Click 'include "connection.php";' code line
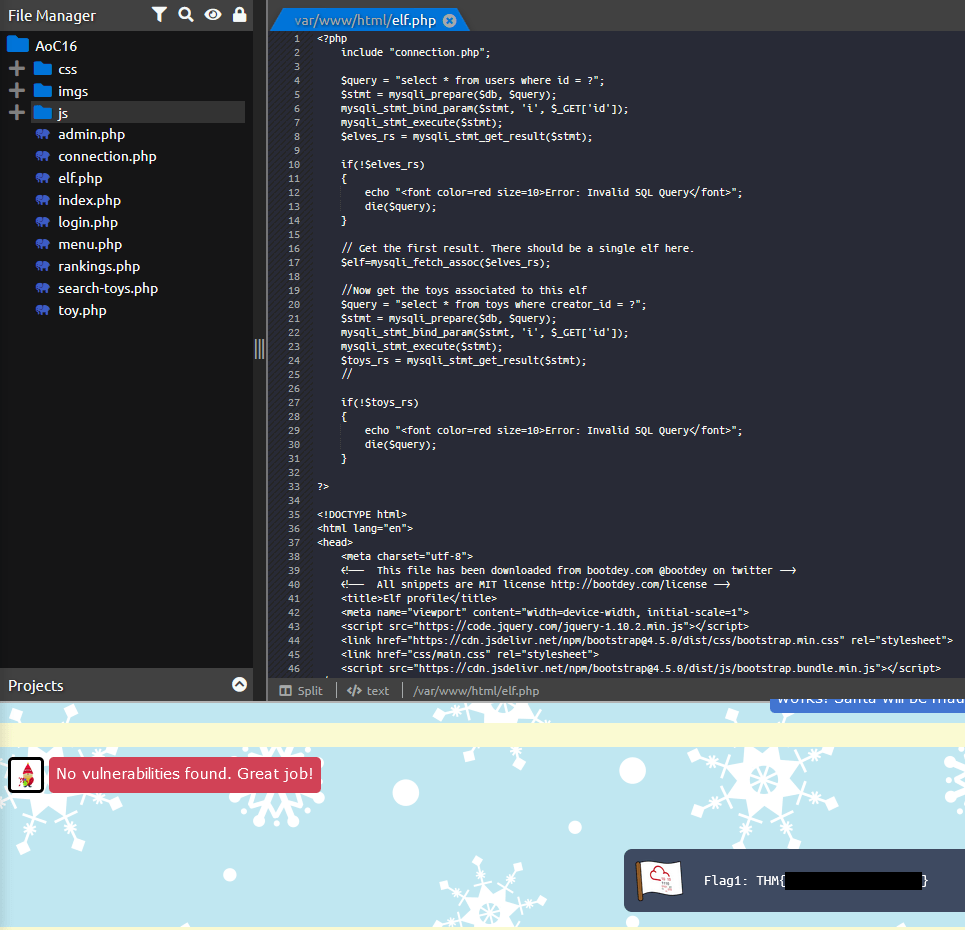This screenshot has height=930, width=965. coord(415,52)
